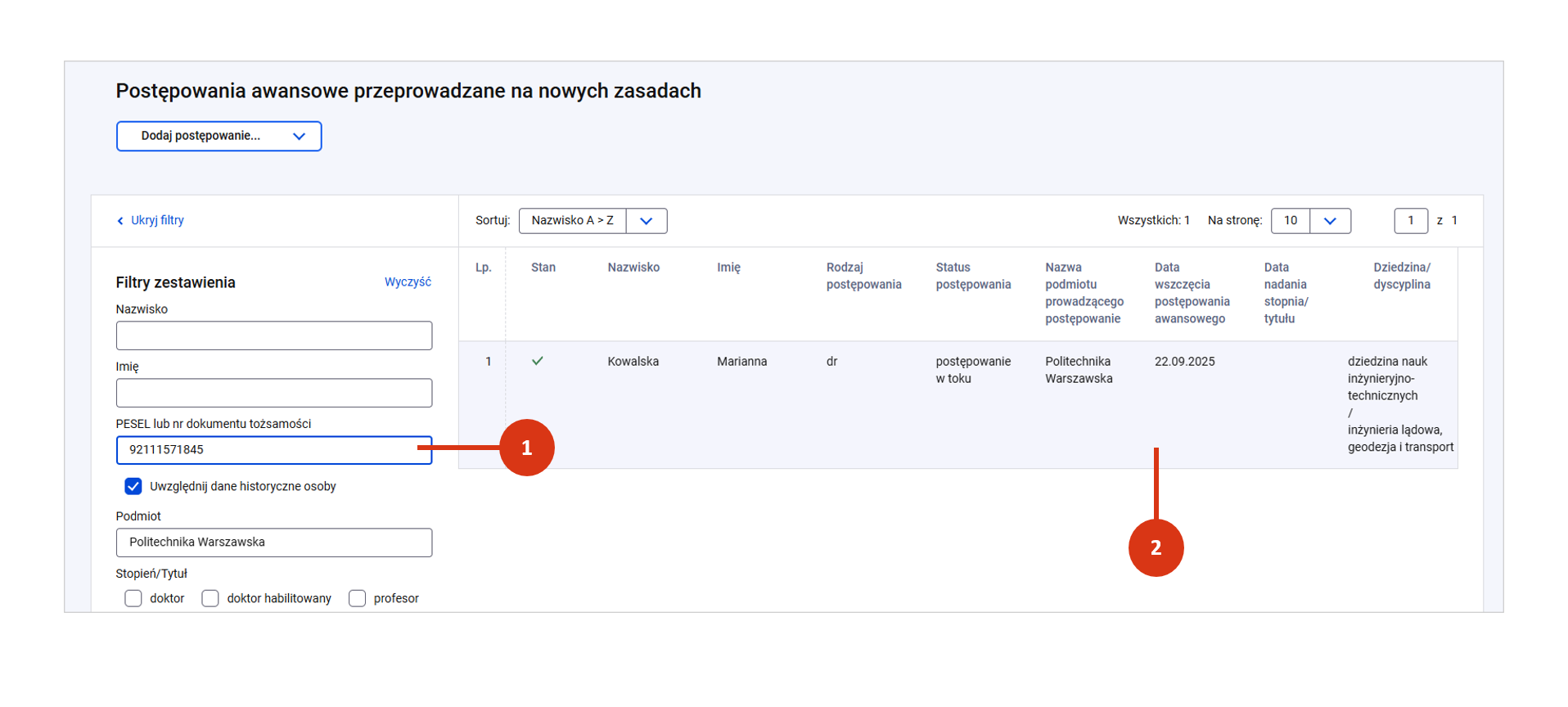Image resolution: width=1568 pixels, height=707 pixels.
Task: Focus the Imię filter text field
Action: coord(273,393)
